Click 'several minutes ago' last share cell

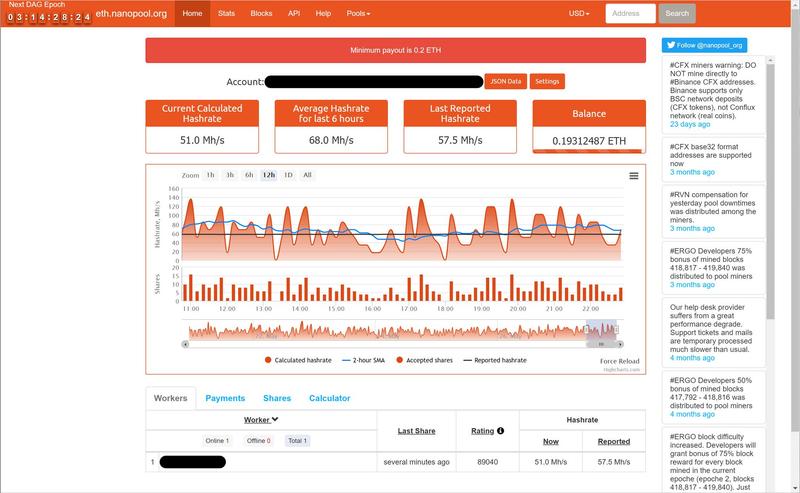pos(416,462)
